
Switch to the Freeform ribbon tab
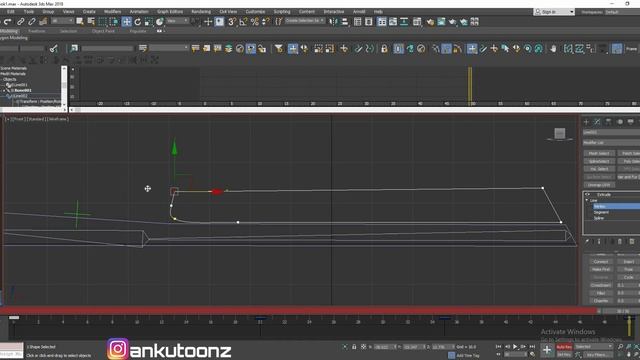[37, 31]
